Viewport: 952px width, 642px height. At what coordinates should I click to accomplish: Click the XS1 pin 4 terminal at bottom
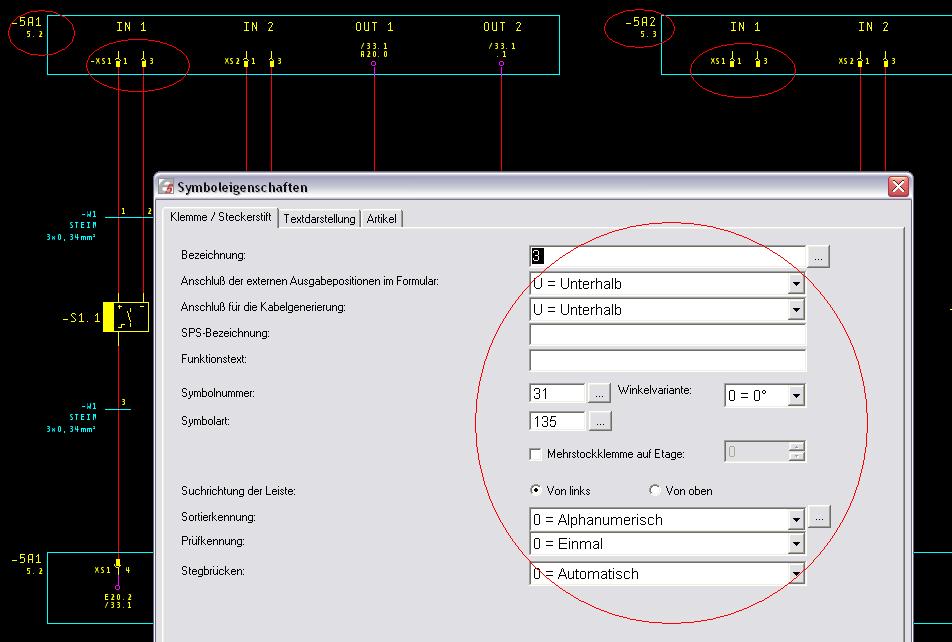118,565
